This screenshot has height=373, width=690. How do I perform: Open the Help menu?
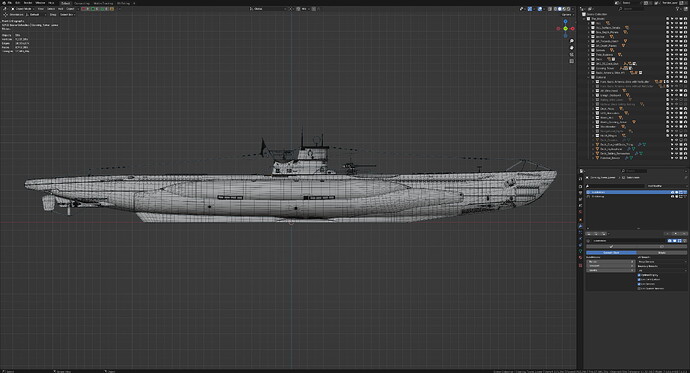[51, 3]
